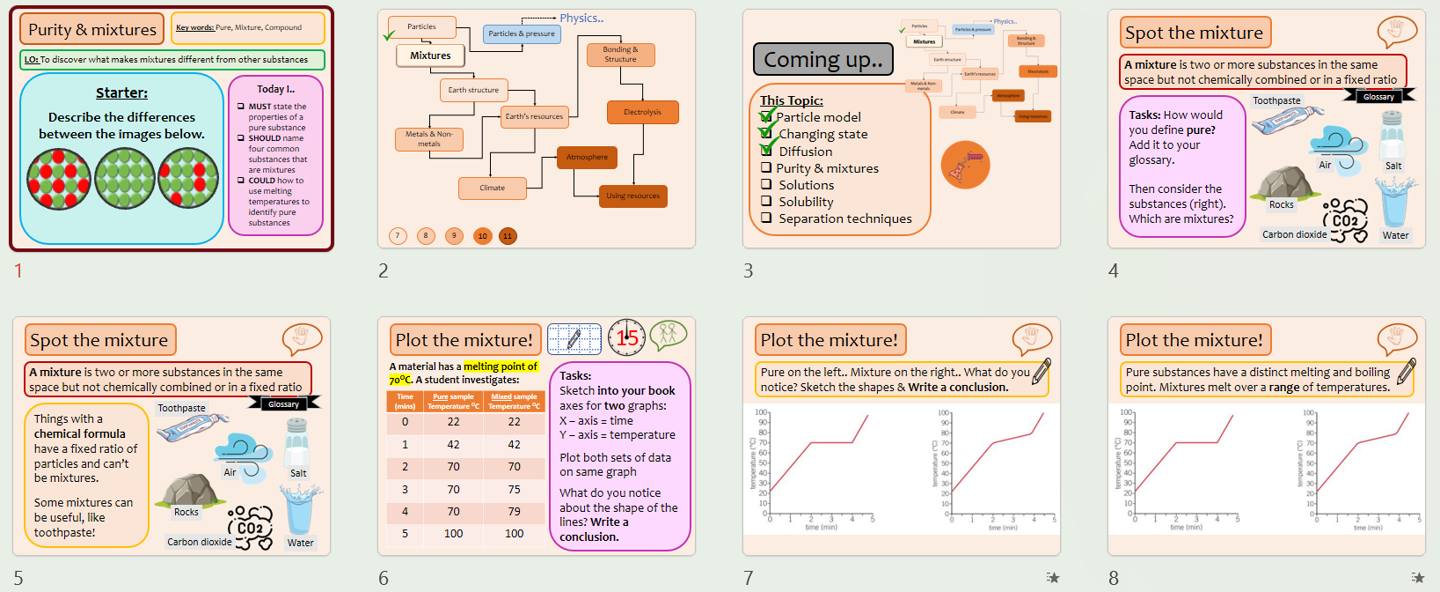Screen dimensions: 1440x592
Task: Click the transition star icon under slide 7
Action: tap(1053, 578)
